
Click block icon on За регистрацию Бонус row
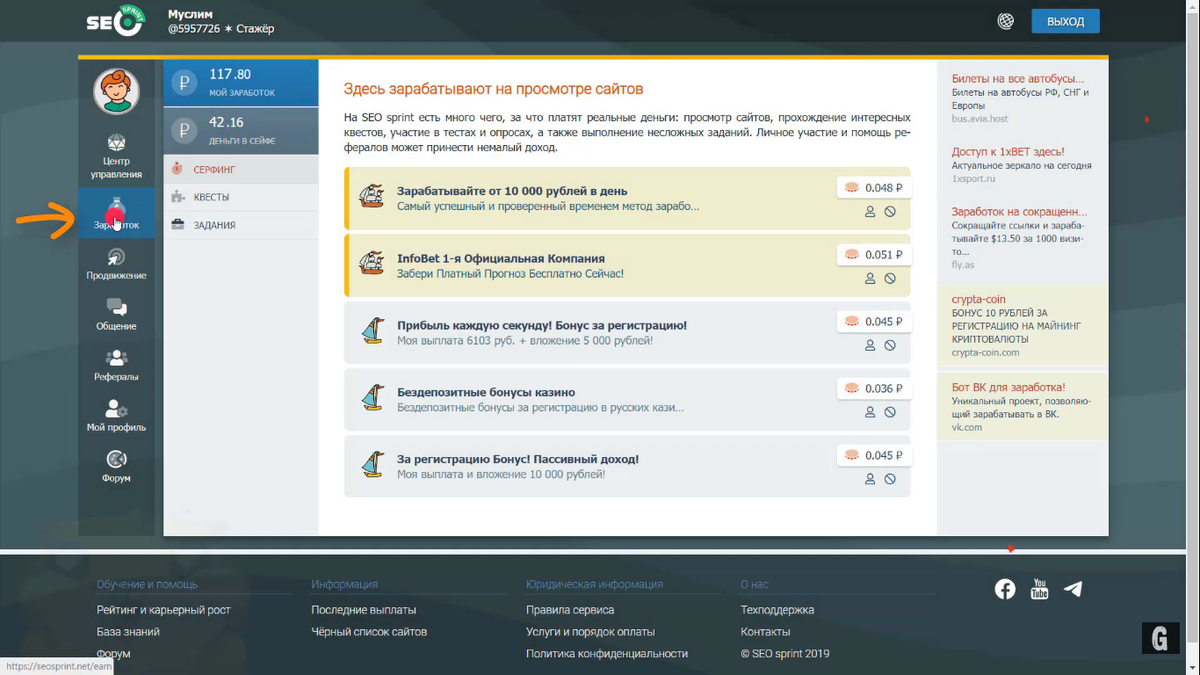890,480
